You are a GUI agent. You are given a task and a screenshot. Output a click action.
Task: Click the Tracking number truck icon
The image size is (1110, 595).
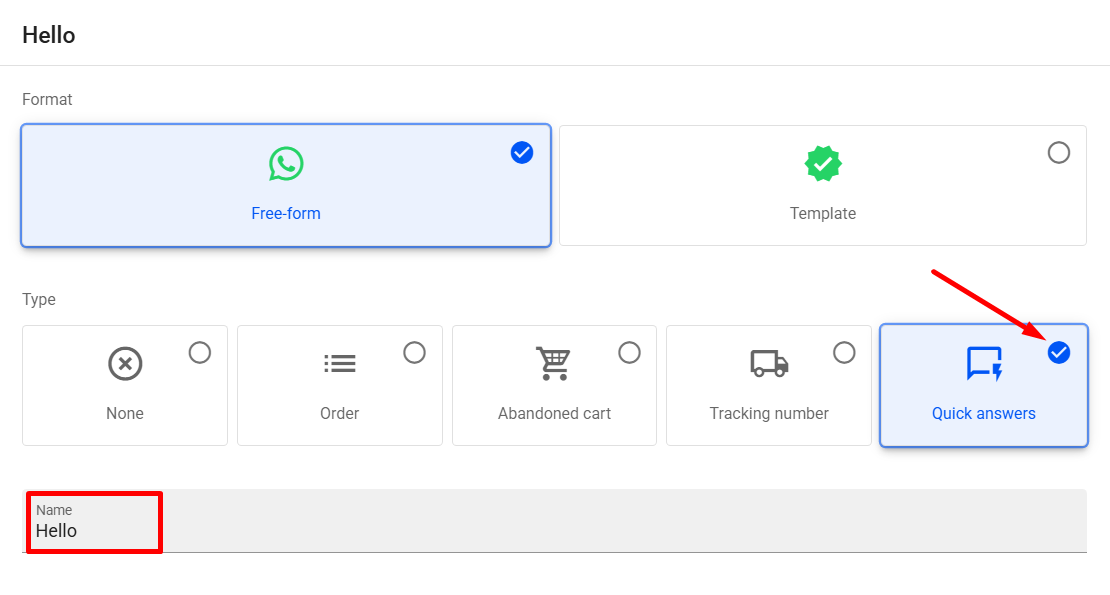point(769,364)
